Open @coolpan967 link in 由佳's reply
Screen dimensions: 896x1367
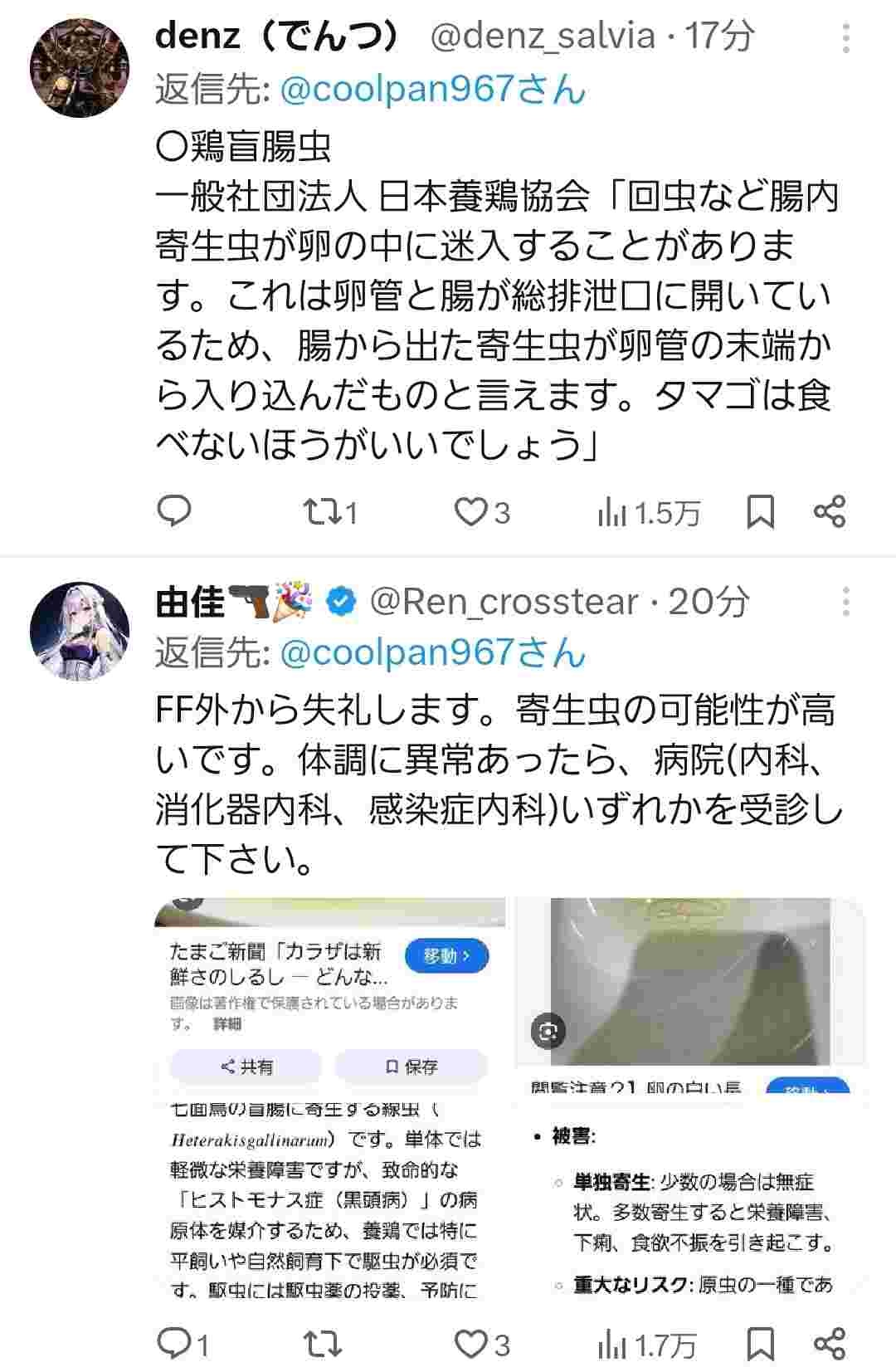coord(433,653)
